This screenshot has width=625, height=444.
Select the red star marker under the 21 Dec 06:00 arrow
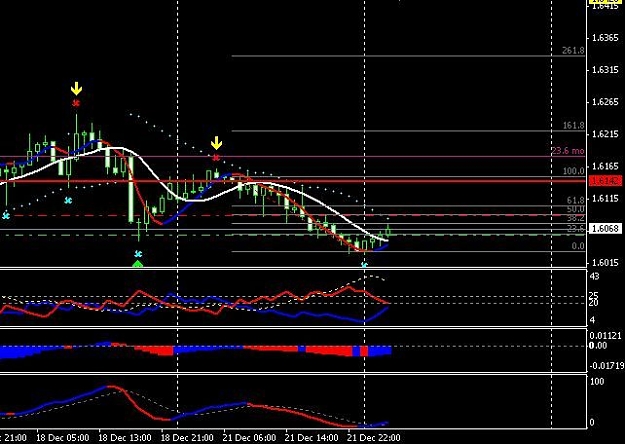pos(216,158)
